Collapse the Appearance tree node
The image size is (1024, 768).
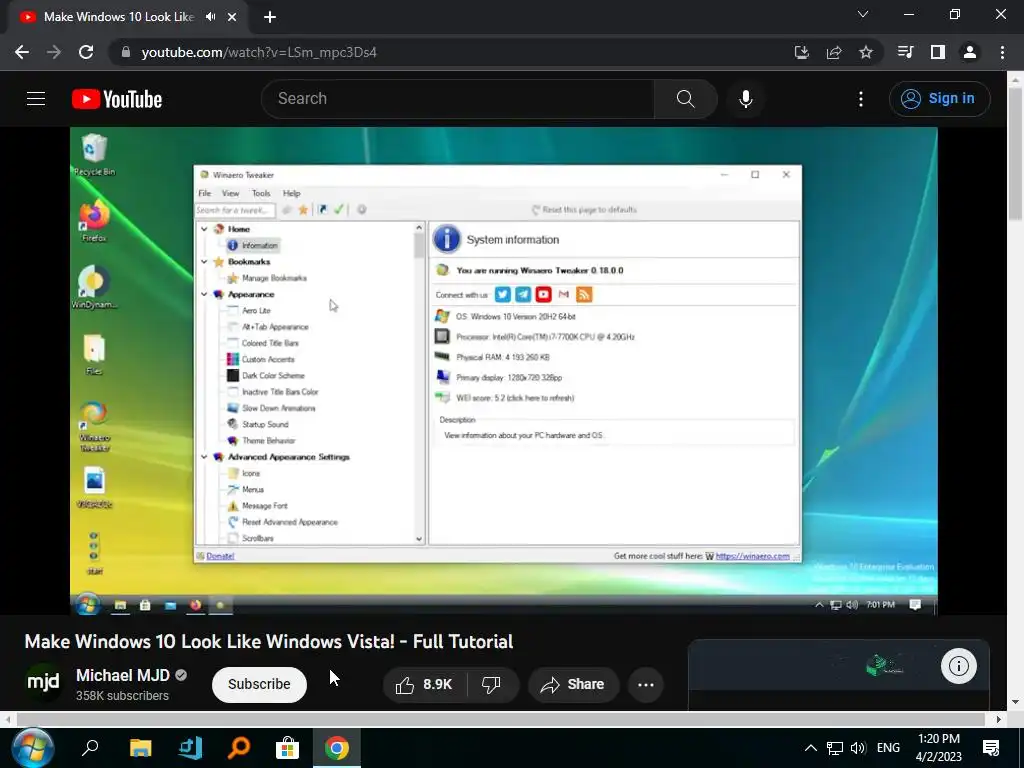204,295
